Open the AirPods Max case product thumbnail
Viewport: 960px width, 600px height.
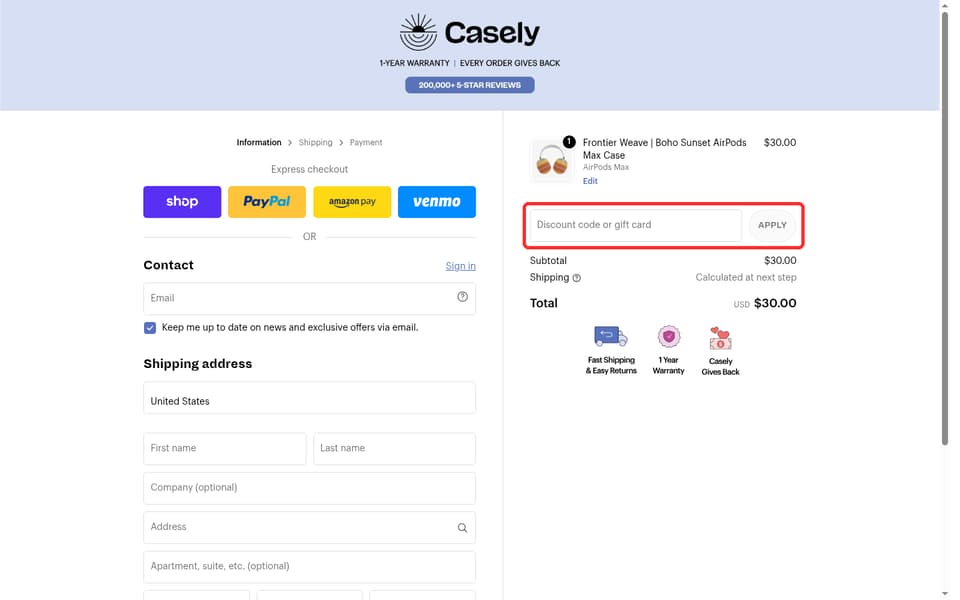pos(552,161)
